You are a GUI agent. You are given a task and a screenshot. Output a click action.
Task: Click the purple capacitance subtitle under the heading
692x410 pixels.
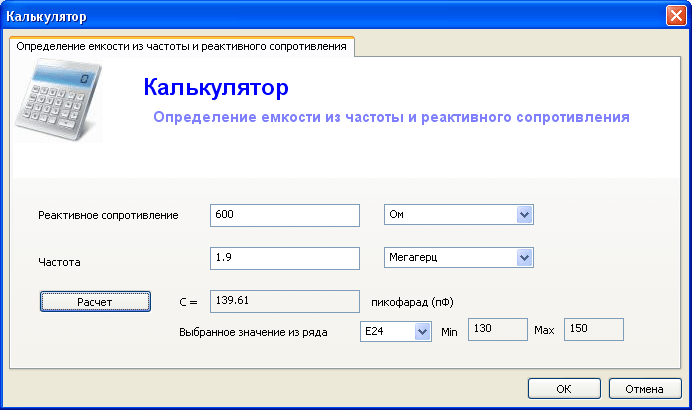pyautogui.click(x=391, y=117)
